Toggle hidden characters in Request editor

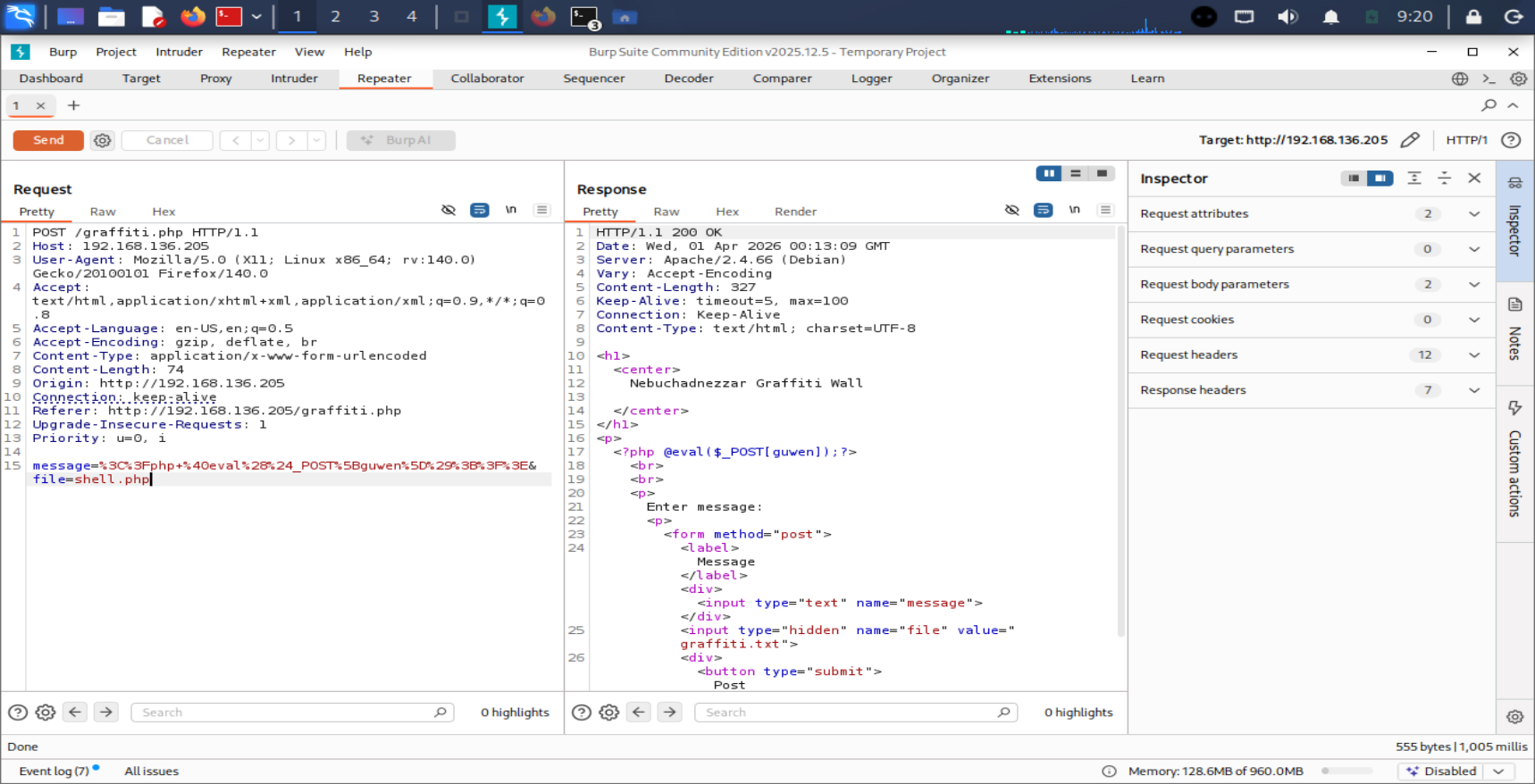click(449, 210)
